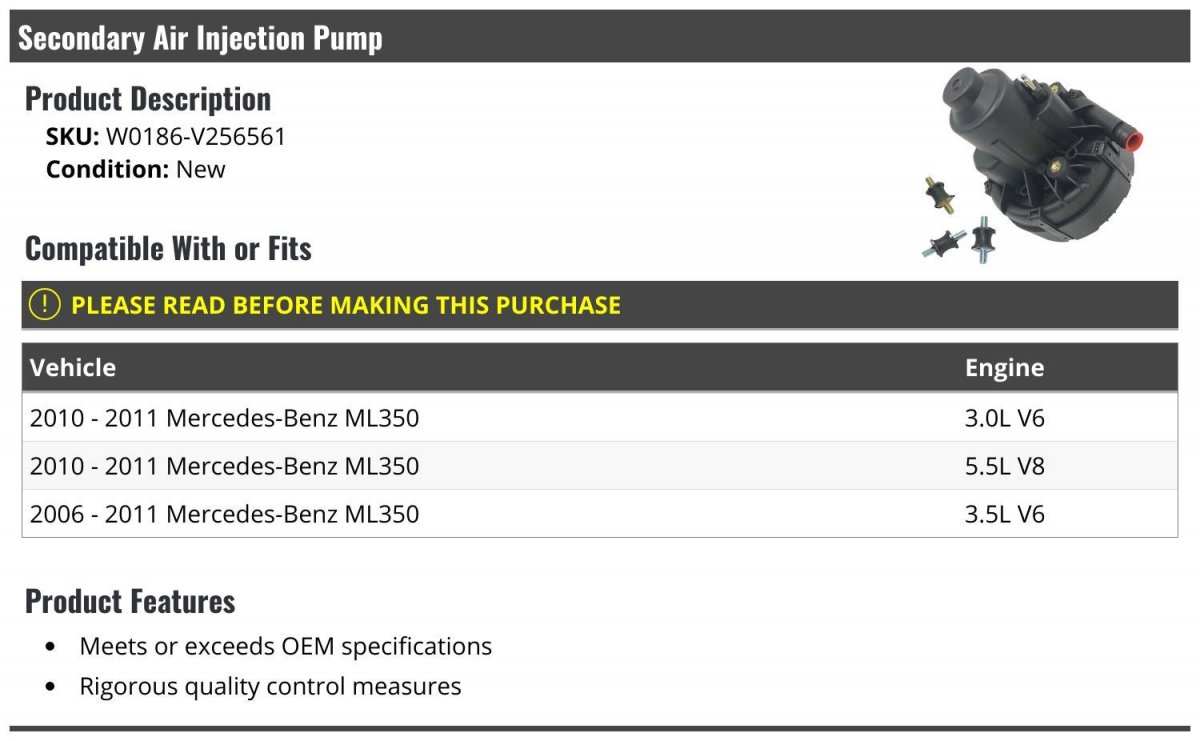Click the 3.5L V6 engine cell

1005,514
